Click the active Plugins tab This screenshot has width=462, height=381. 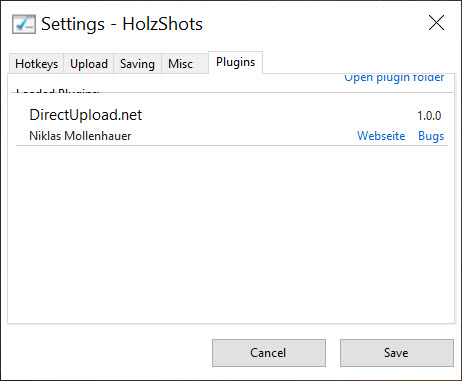(235, 62)
